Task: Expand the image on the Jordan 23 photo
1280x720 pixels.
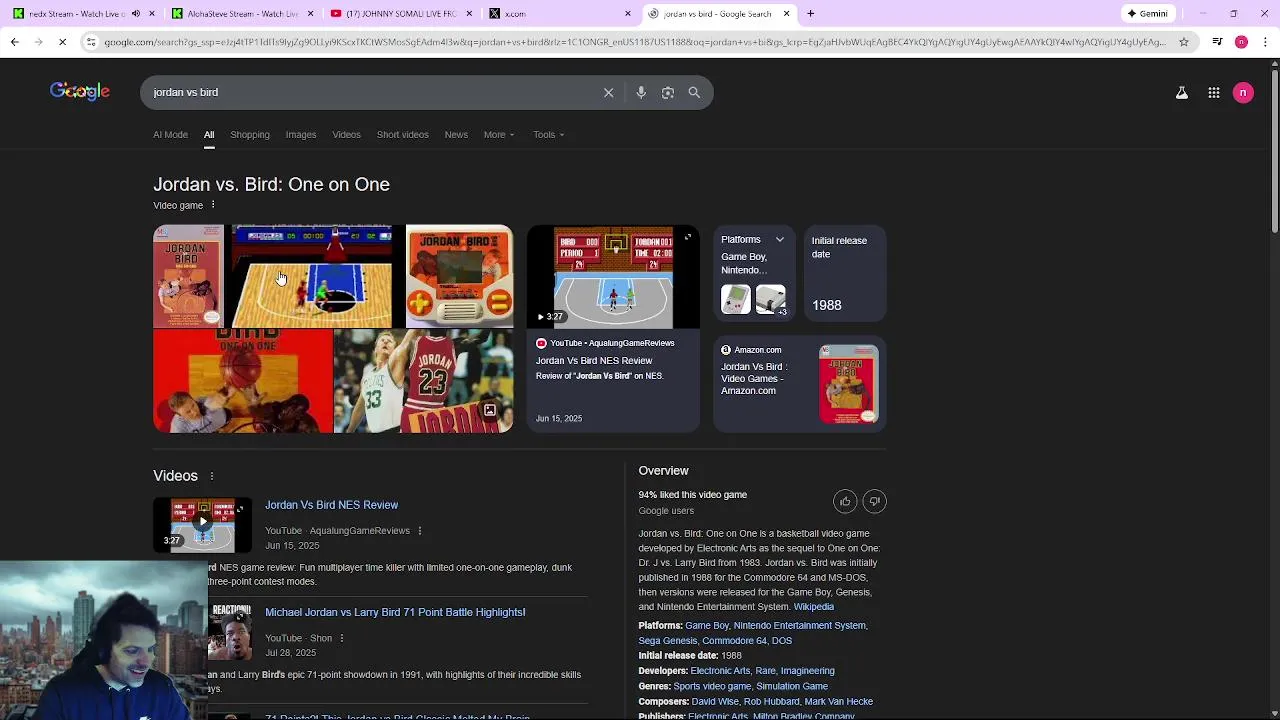Action: pos(490,410)
